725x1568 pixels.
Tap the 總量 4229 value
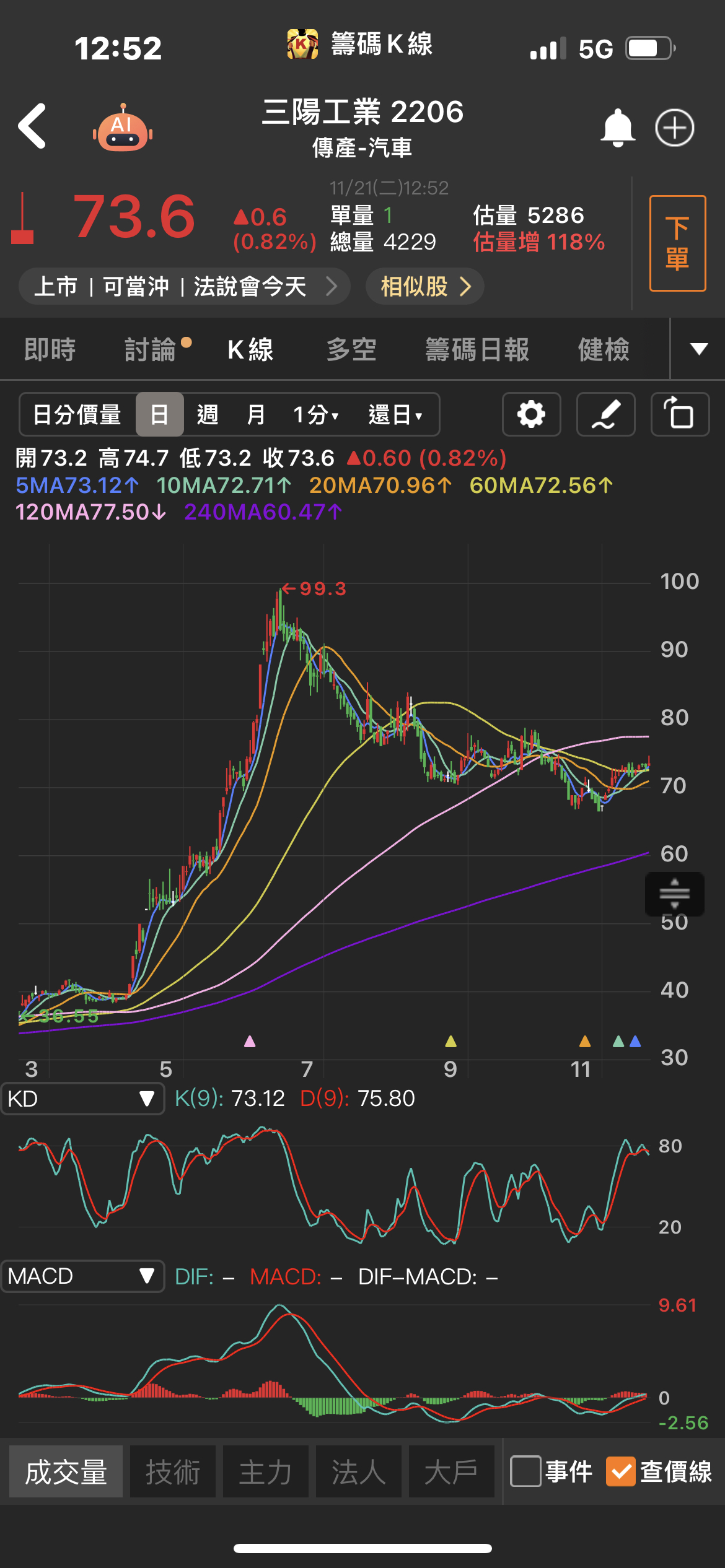pyautogui.click(x=383, y=242)
